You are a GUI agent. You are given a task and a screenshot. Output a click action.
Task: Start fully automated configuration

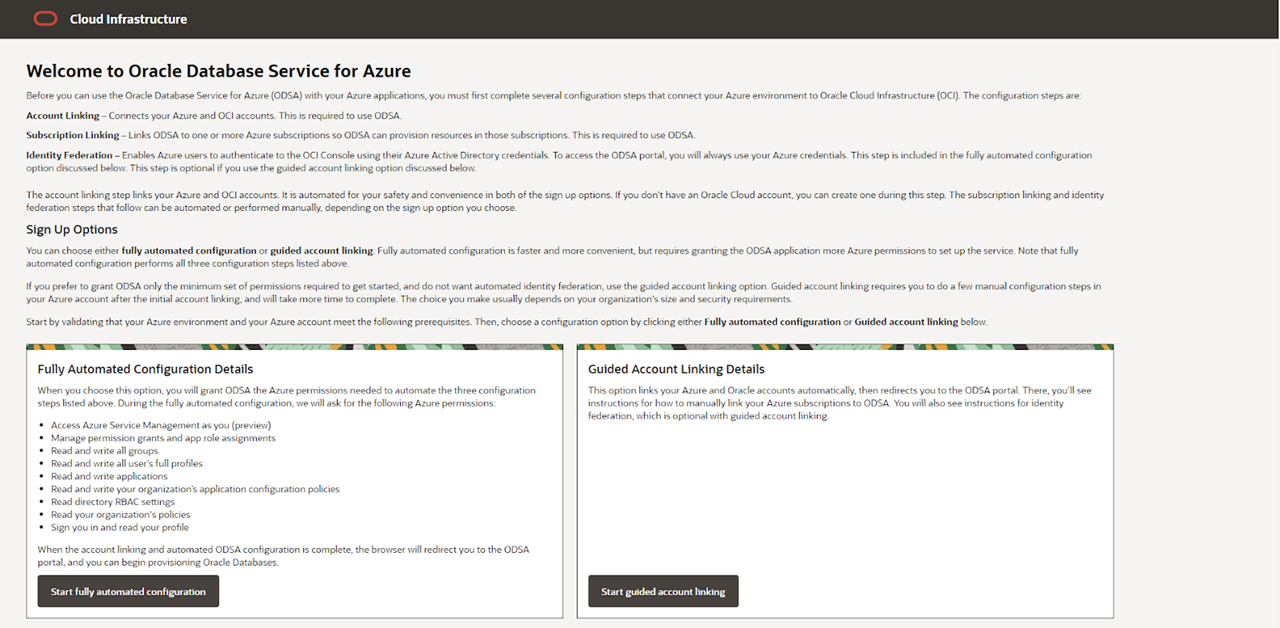128,591
